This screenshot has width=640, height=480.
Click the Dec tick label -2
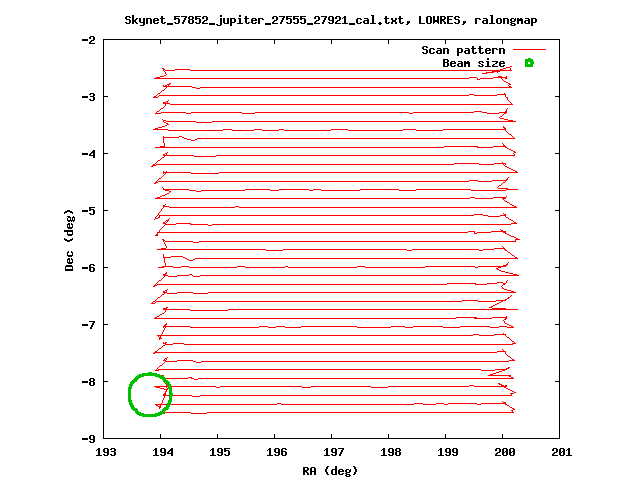point(89,40)
